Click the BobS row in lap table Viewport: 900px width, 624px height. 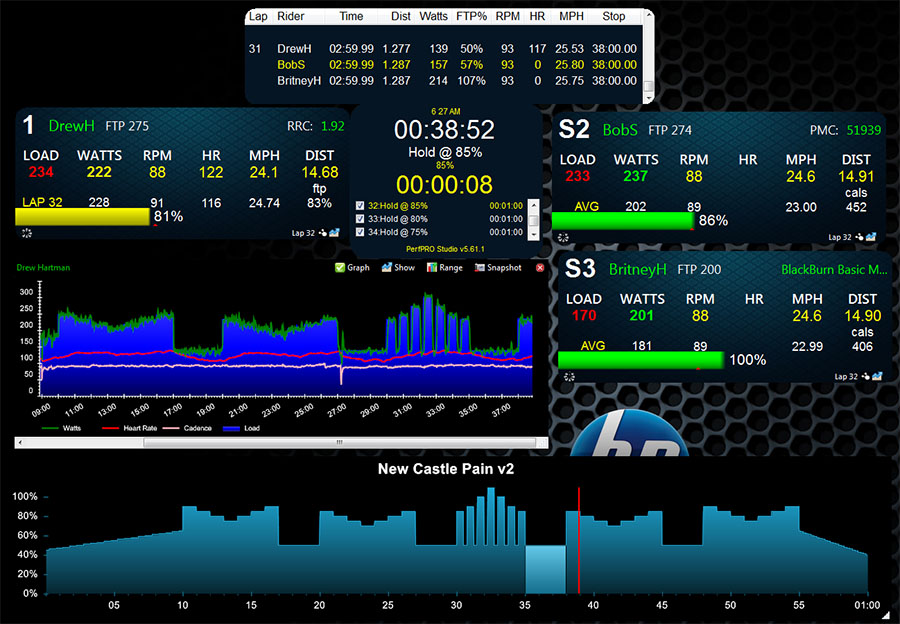coord(443,65)
